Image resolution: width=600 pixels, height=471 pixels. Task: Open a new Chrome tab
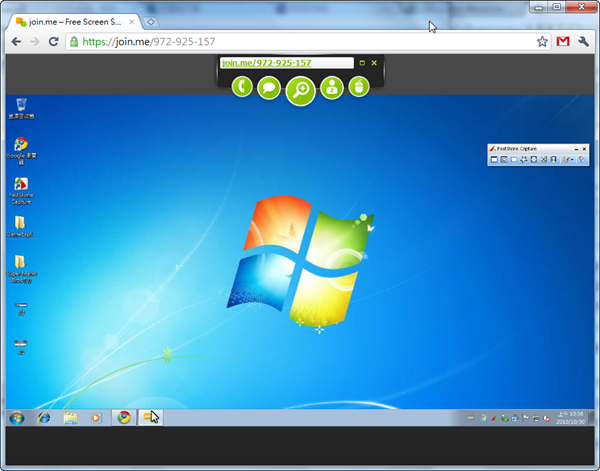pyautogui.click(x=151, y=21)
